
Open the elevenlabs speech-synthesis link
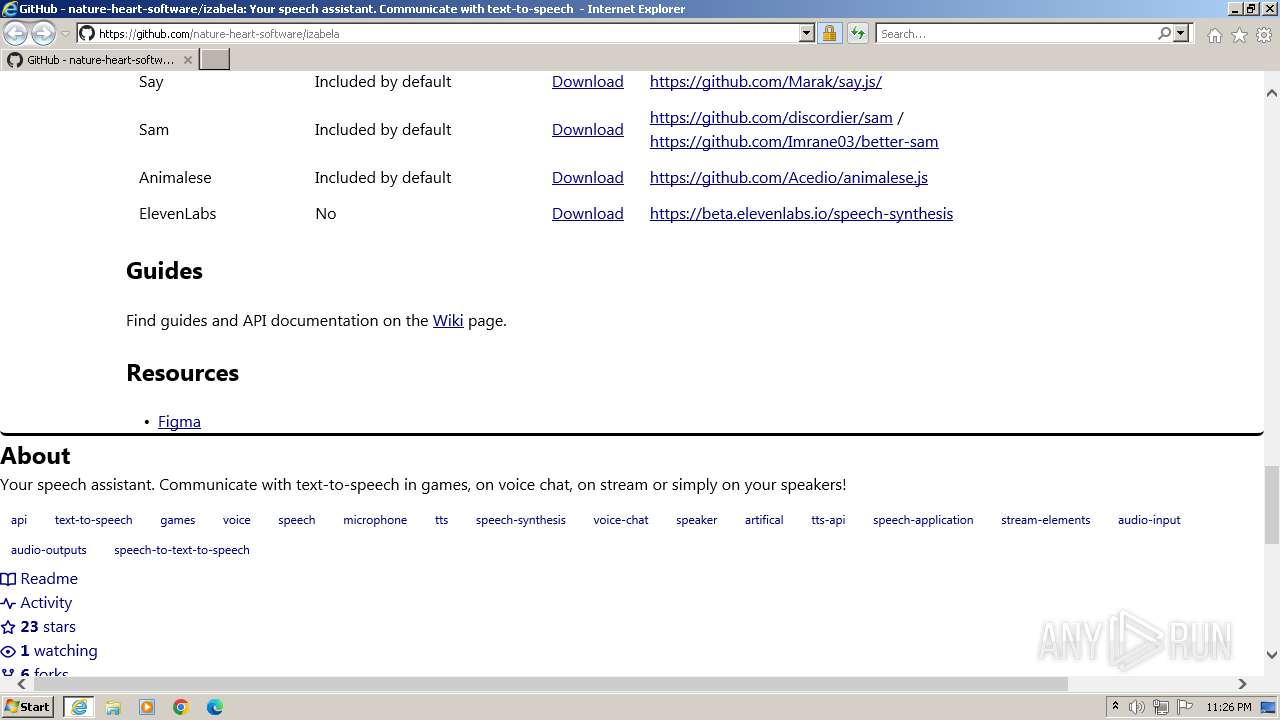pyautogui.click(x=801, y=214)
